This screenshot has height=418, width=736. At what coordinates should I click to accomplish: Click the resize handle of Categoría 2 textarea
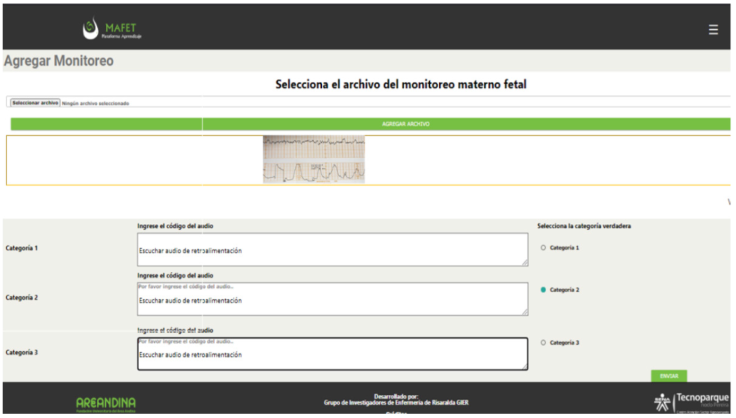pos(524,312)
